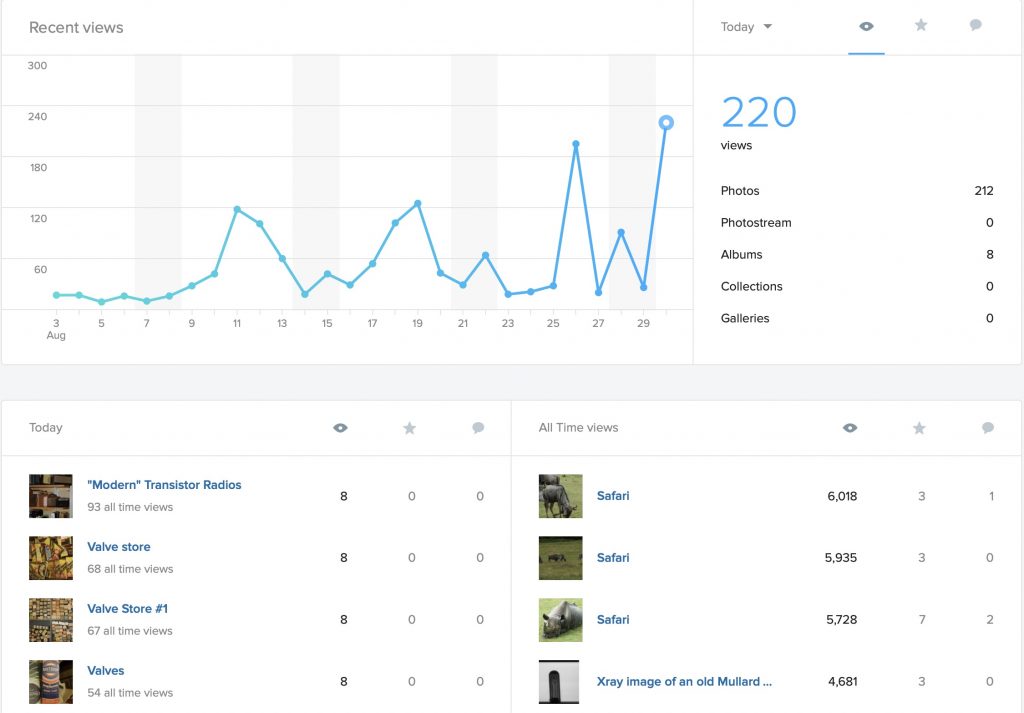Viewport: 1024px width, 713px height.
Task: Click the eye icon in the All Time views header
Action: (x=850, y=428)
